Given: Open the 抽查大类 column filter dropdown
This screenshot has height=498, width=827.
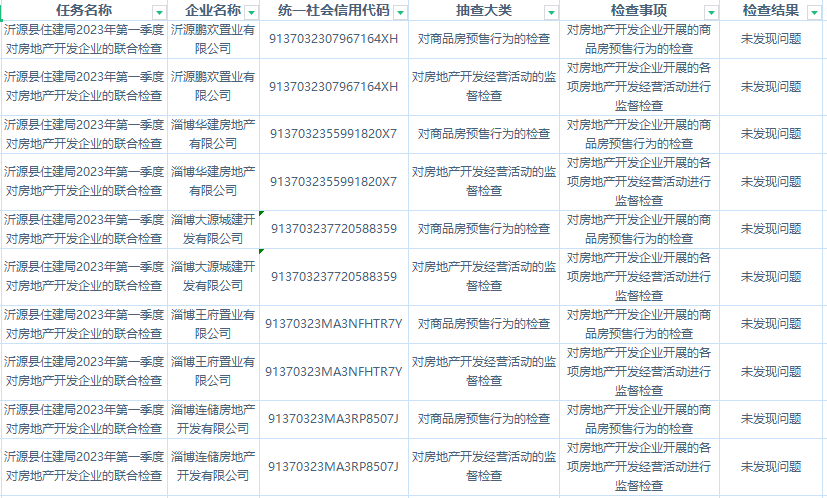Looking at the screenshot, I should click(x=550, y=12).
